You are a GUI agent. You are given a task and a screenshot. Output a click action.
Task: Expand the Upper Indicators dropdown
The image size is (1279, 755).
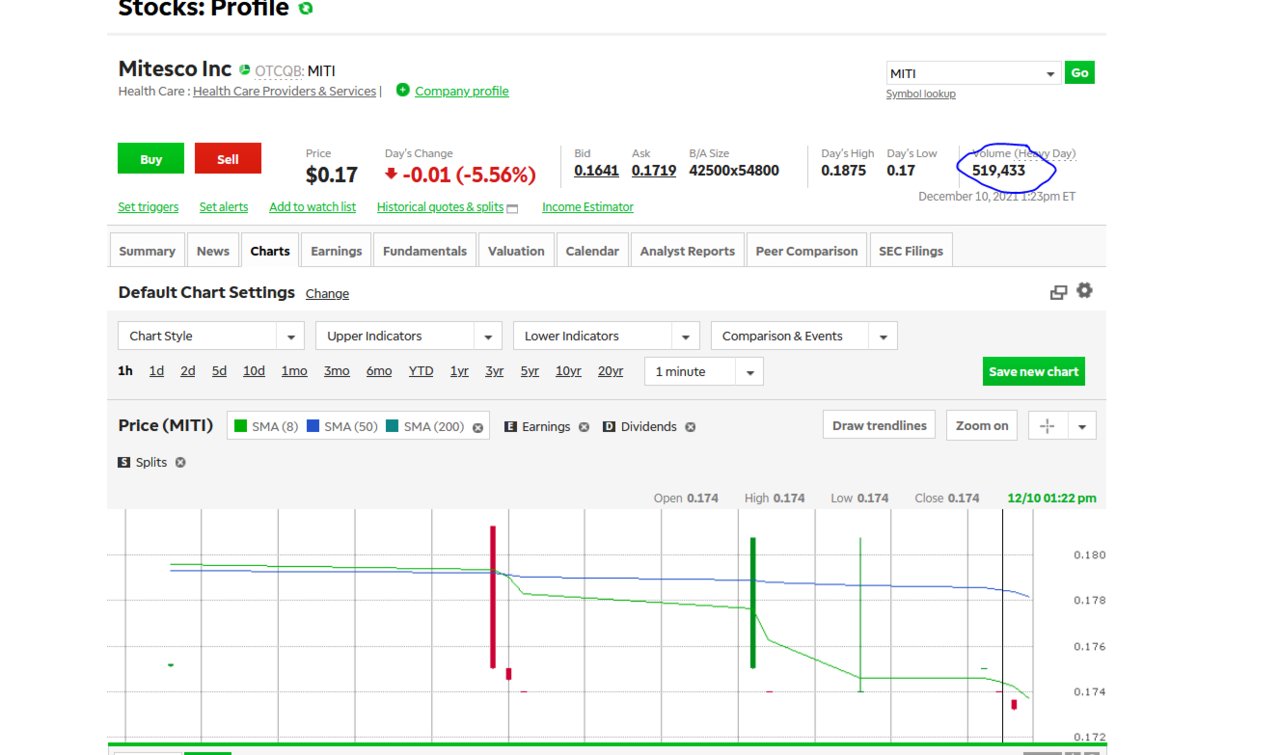coord(408,336)
